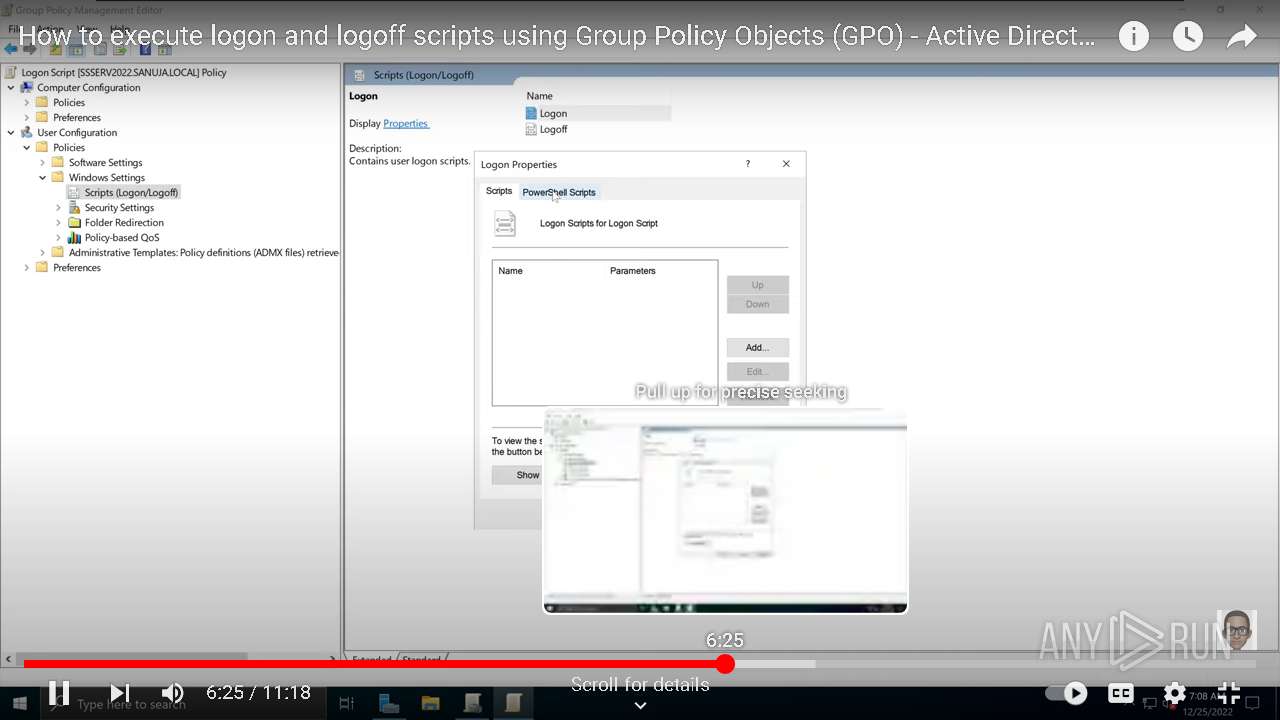The height and width of the screenshot is (720, 1280).
Task: Click the Logoff script item icon in list
Action: tap(531, 130)
